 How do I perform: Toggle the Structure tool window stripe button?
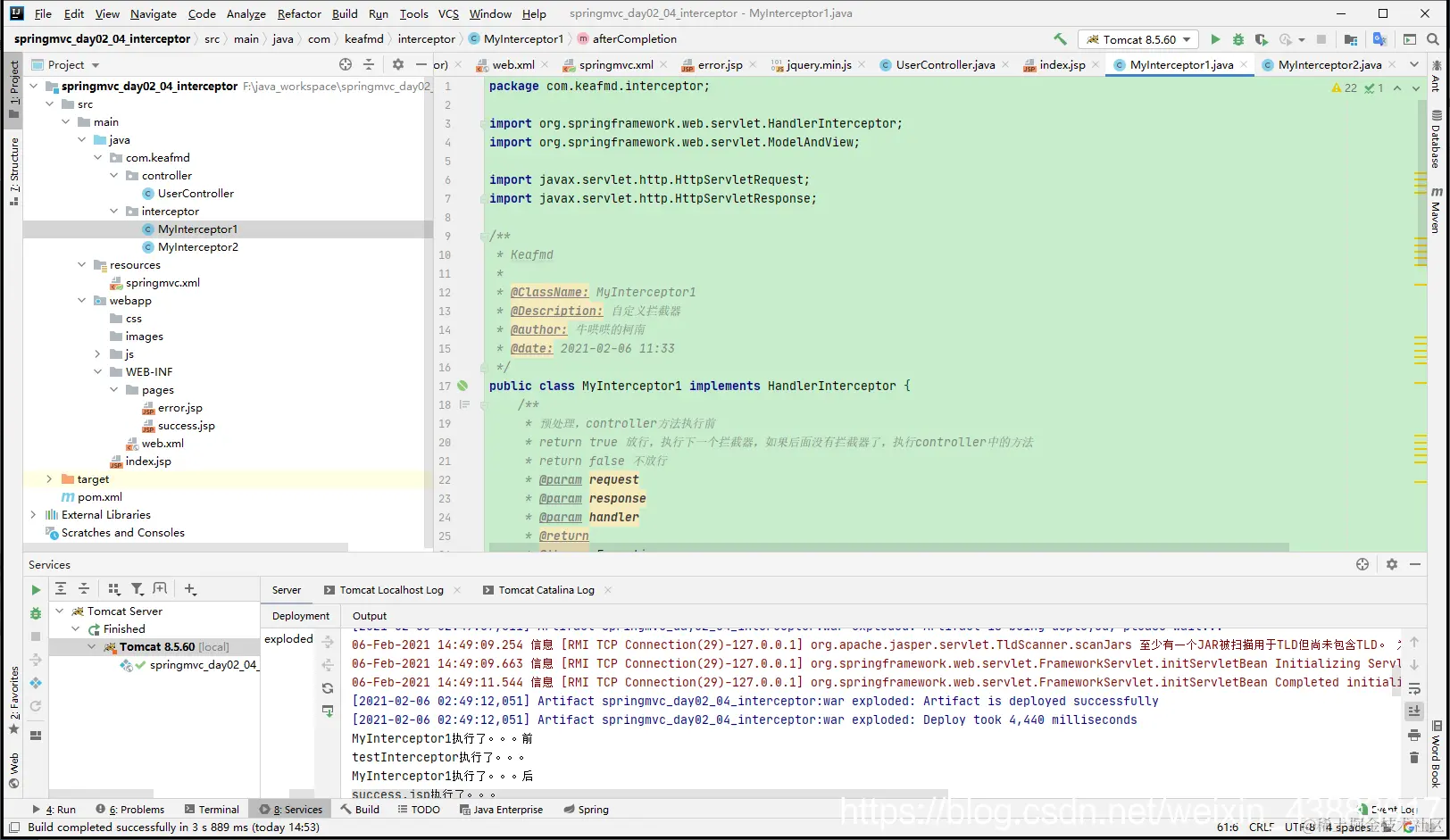click(x=13, y=171)
